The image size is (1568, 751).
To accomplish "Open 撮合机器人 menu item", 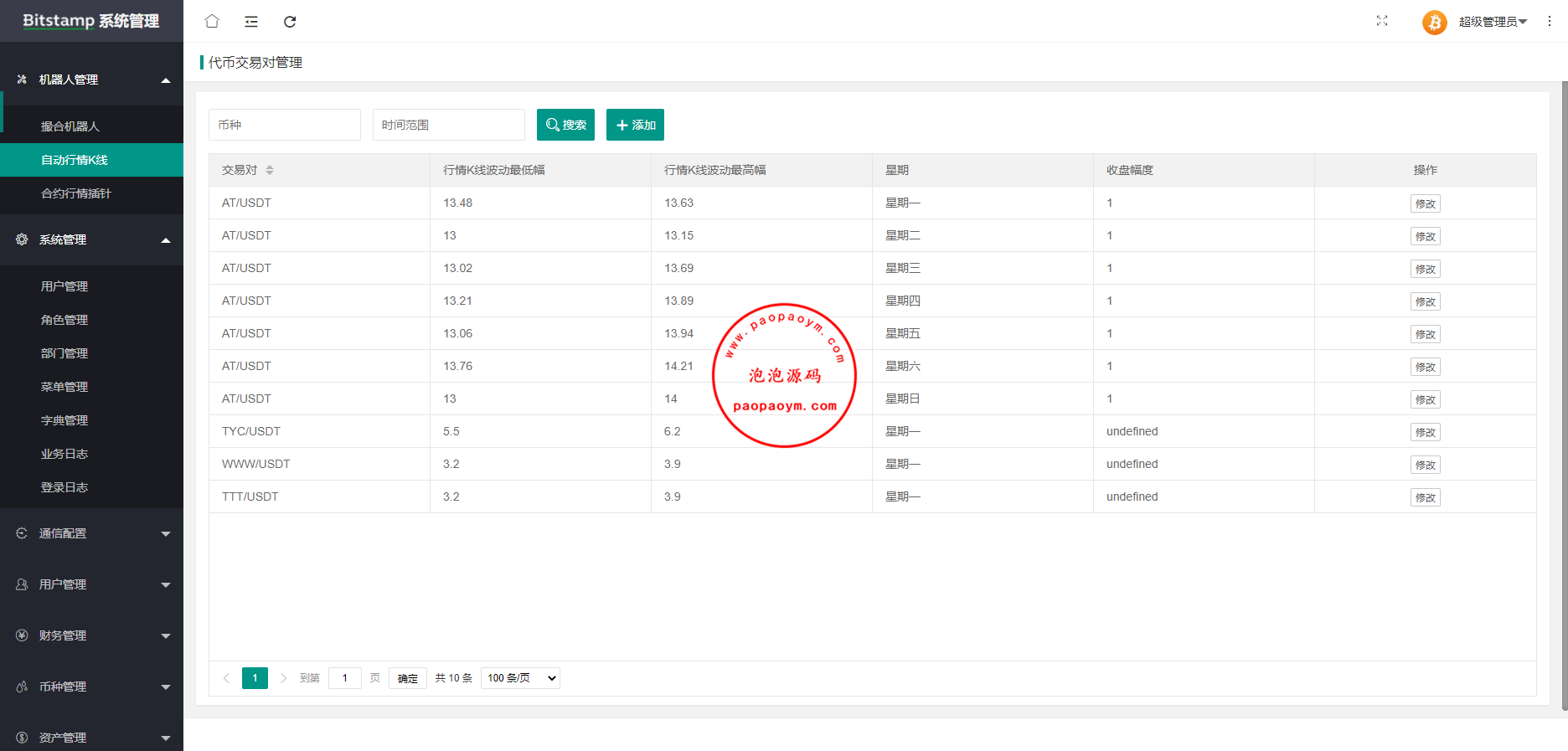I will pyautogui.click(x=70, y=126).
